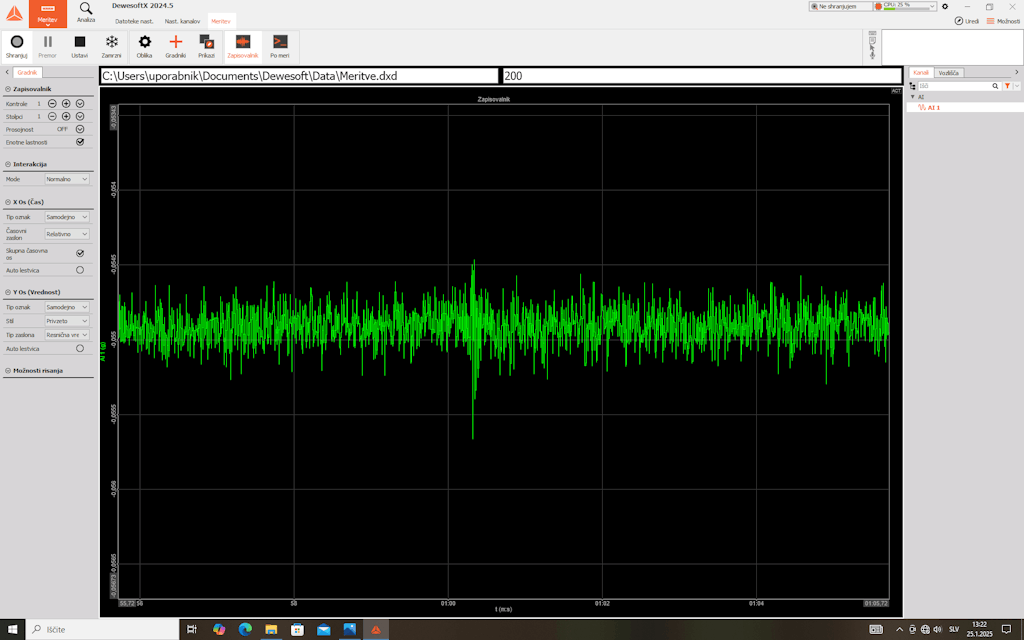
Task: Collapse the right channels panel arrow
Action: tap(1016, 72)
